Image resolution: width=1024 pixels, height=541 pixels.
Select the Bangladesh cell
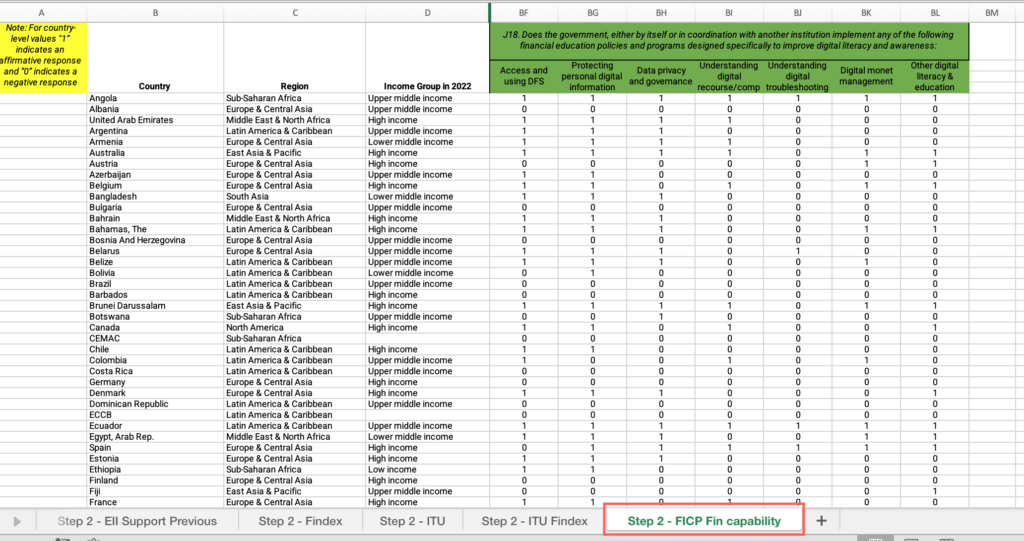tap(155, 197)
